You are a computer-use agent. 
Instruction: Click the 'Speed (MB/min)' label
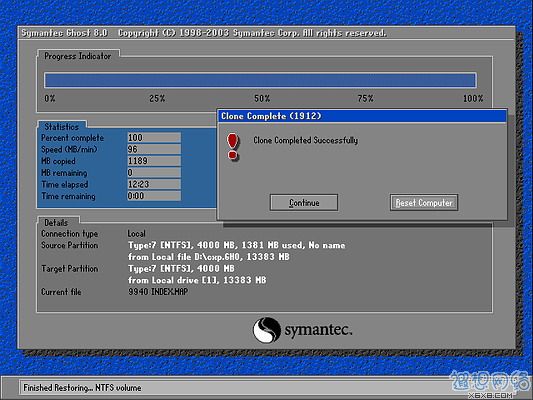click(69, 150)
